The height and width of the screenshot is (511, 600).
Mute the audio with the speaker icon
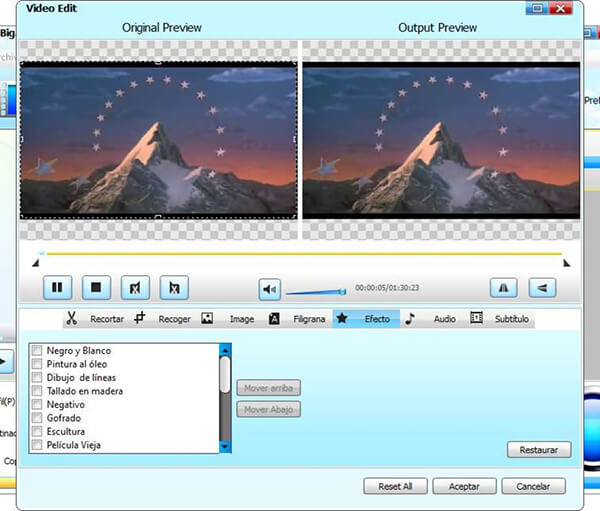pyautogui.click(x=270, y=289)
